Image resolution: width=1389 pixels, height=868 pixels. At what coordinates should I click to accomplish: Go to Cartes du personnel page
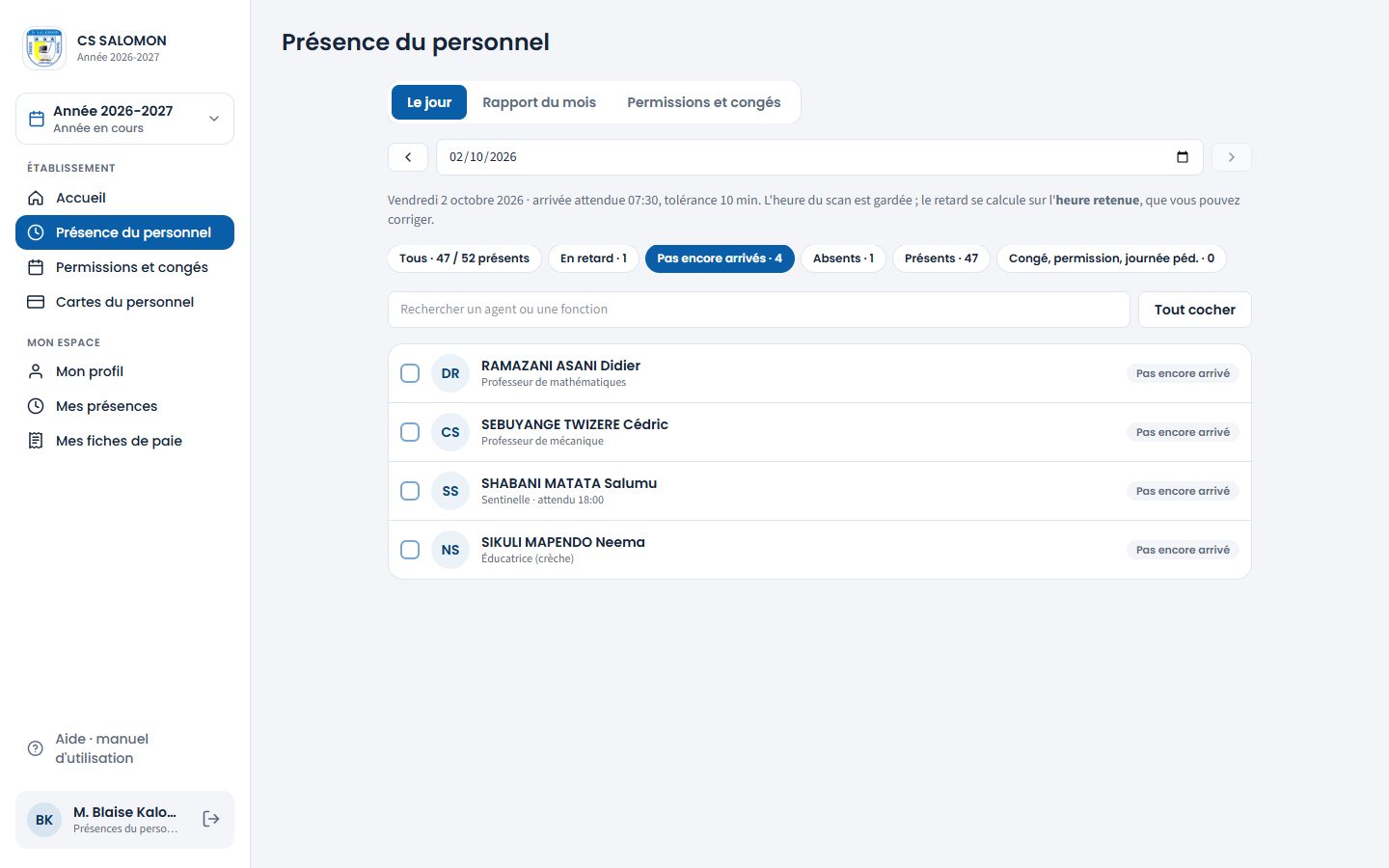(124, 302)
